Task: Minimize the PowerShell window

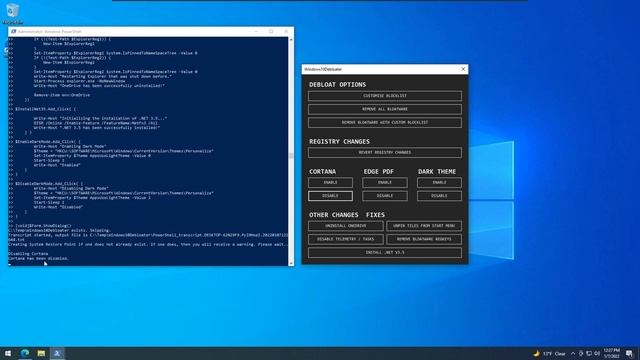Action: tap(256, 31)
